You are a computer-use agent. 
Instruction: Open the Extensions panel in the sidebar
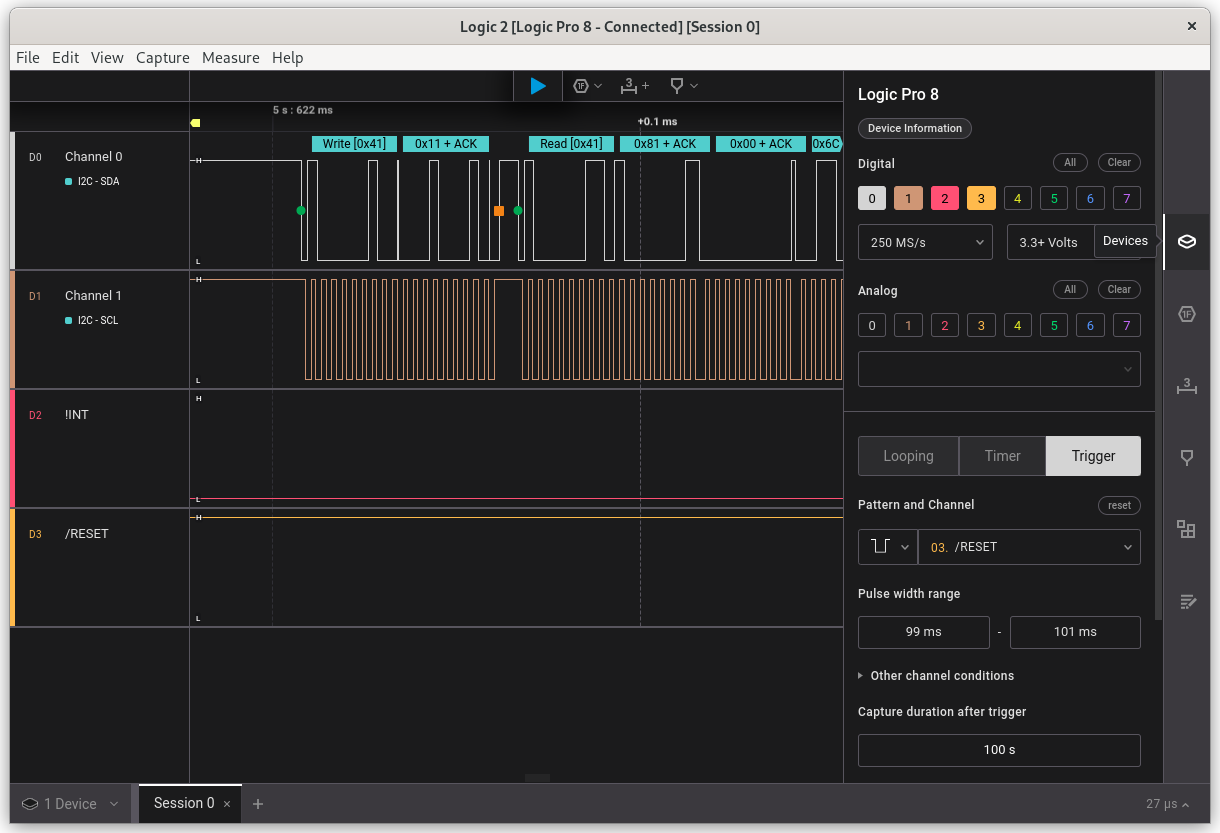click(1187, 529)
